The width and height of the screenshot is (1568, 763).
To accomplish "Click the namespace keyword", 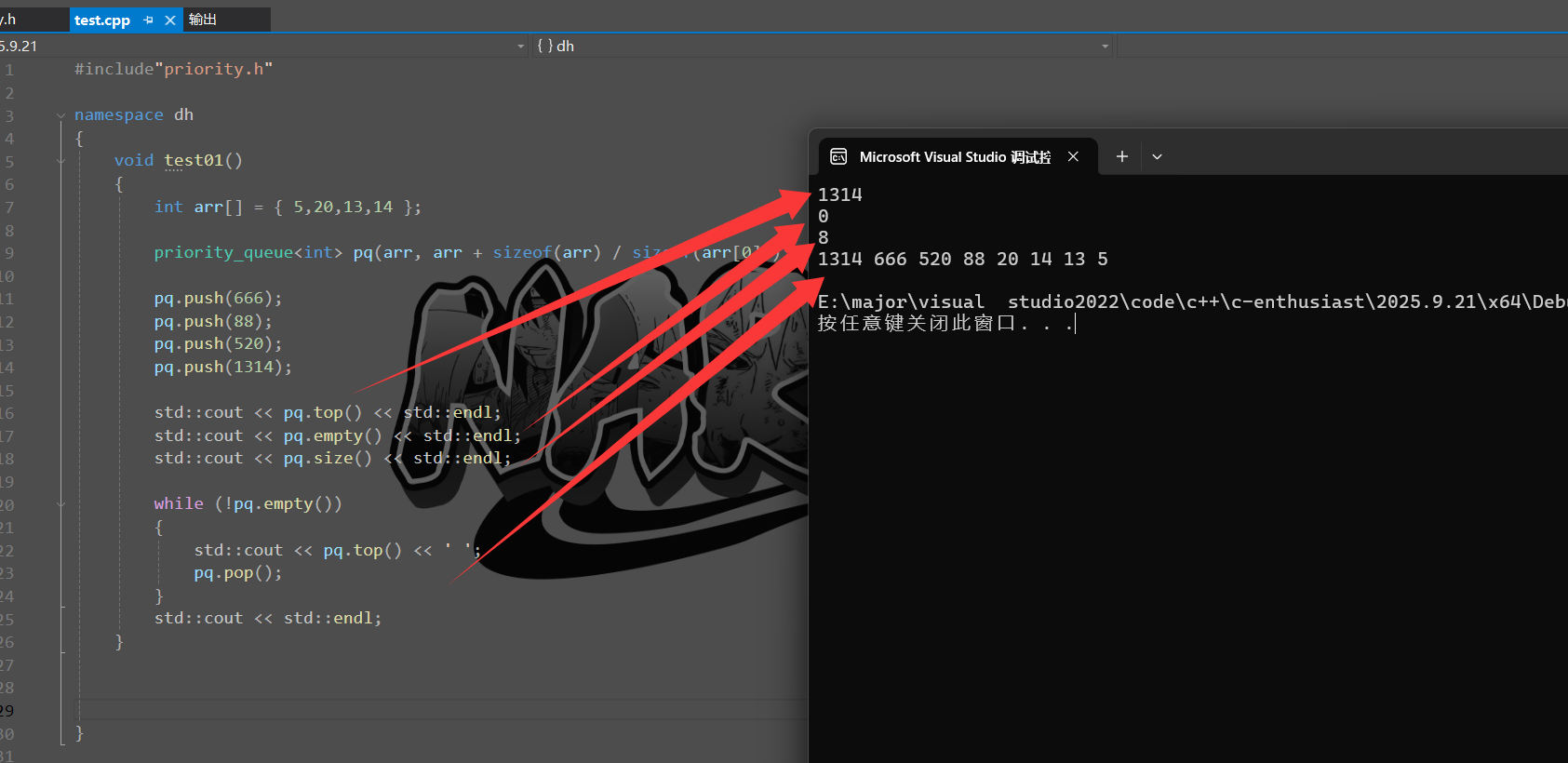I will 118,114.
